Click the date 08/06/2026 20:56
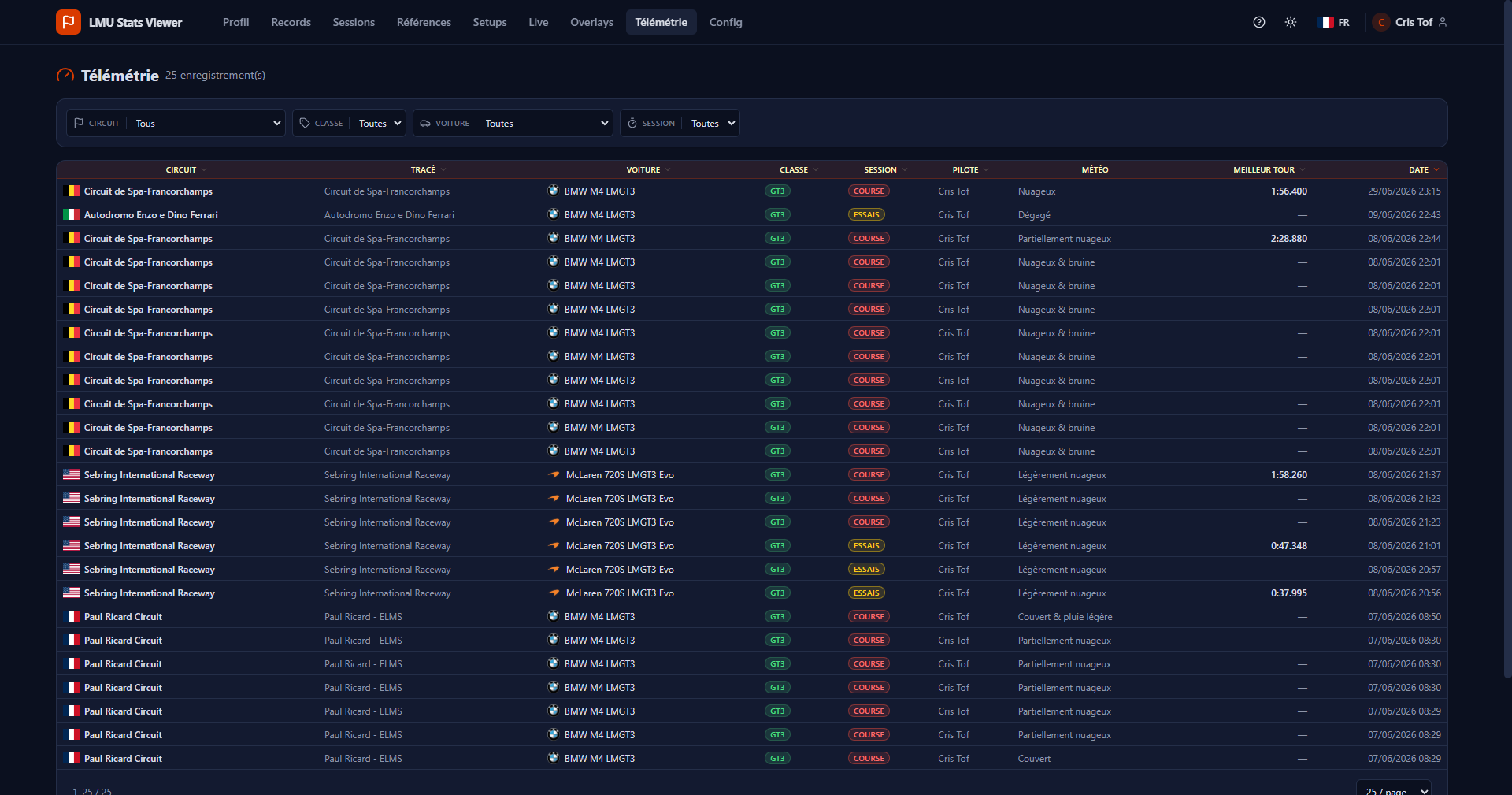This screenshot has width=1512, height=795. click(1404, 593)
